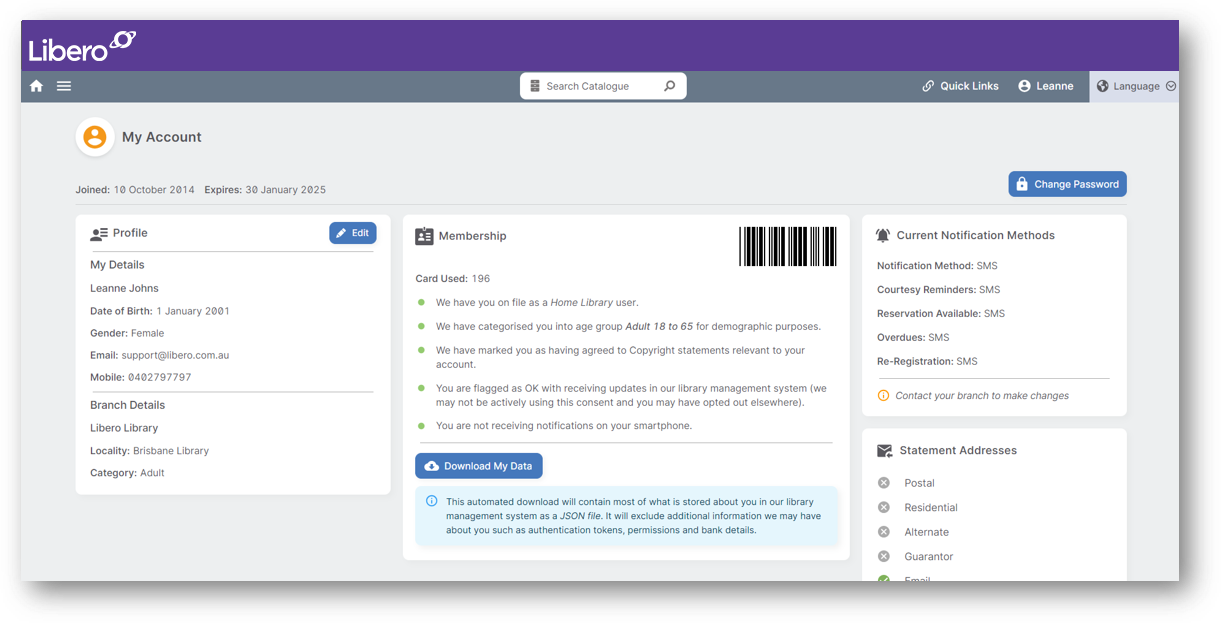Open the Language dropdown
Screen dimensions: 1221x623
(1136, 86)
